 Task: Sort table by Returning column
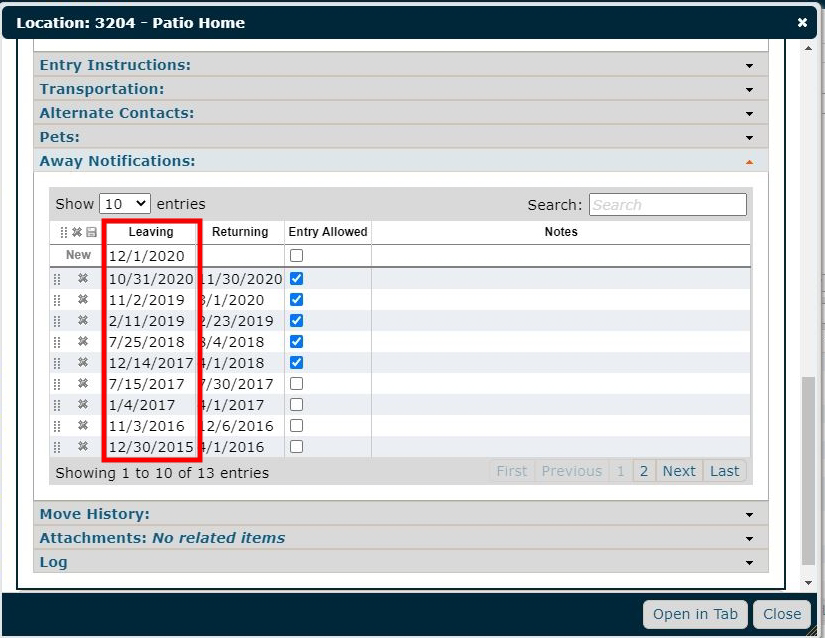pos(240,232)
